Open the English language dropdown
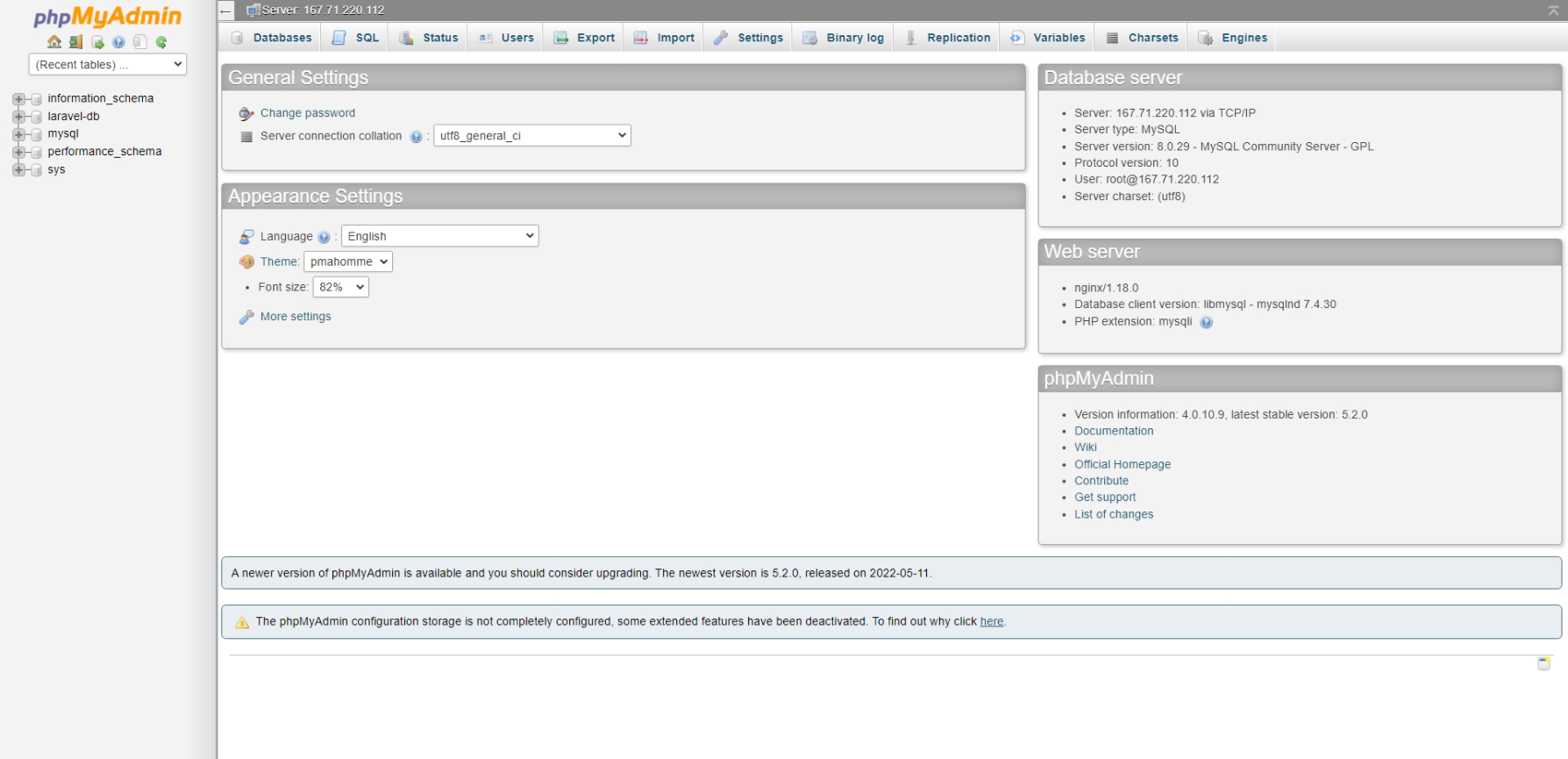The image size is (1568, 759). [x=439, y=236]
